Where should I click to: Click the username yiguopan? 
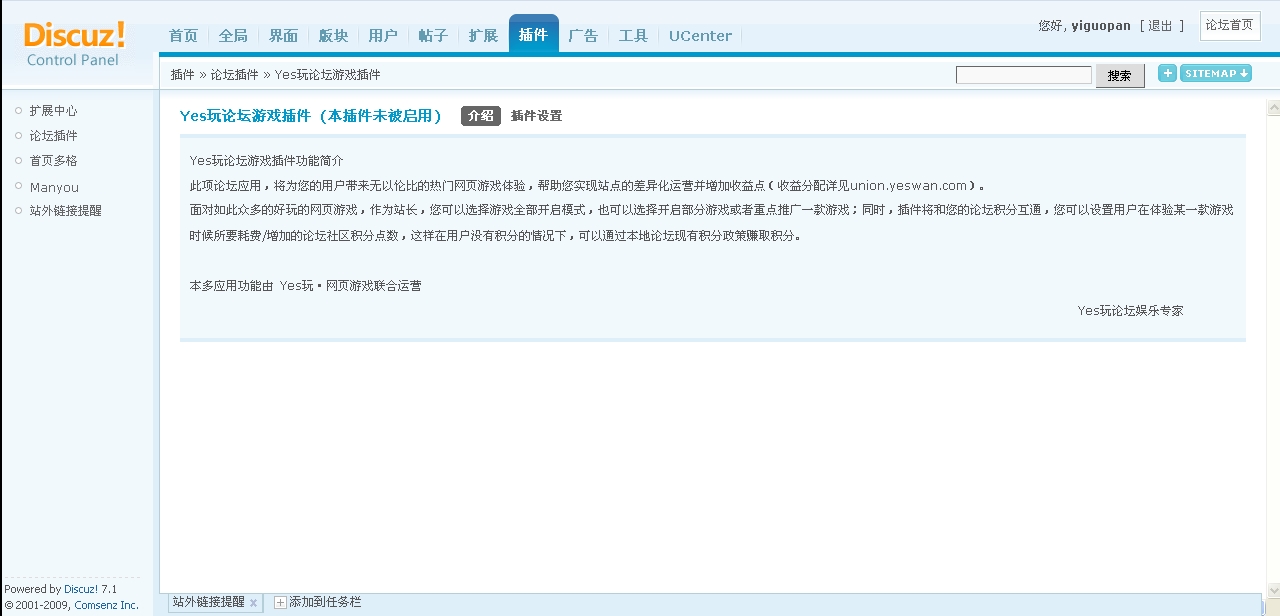[x=1101, y=26]
